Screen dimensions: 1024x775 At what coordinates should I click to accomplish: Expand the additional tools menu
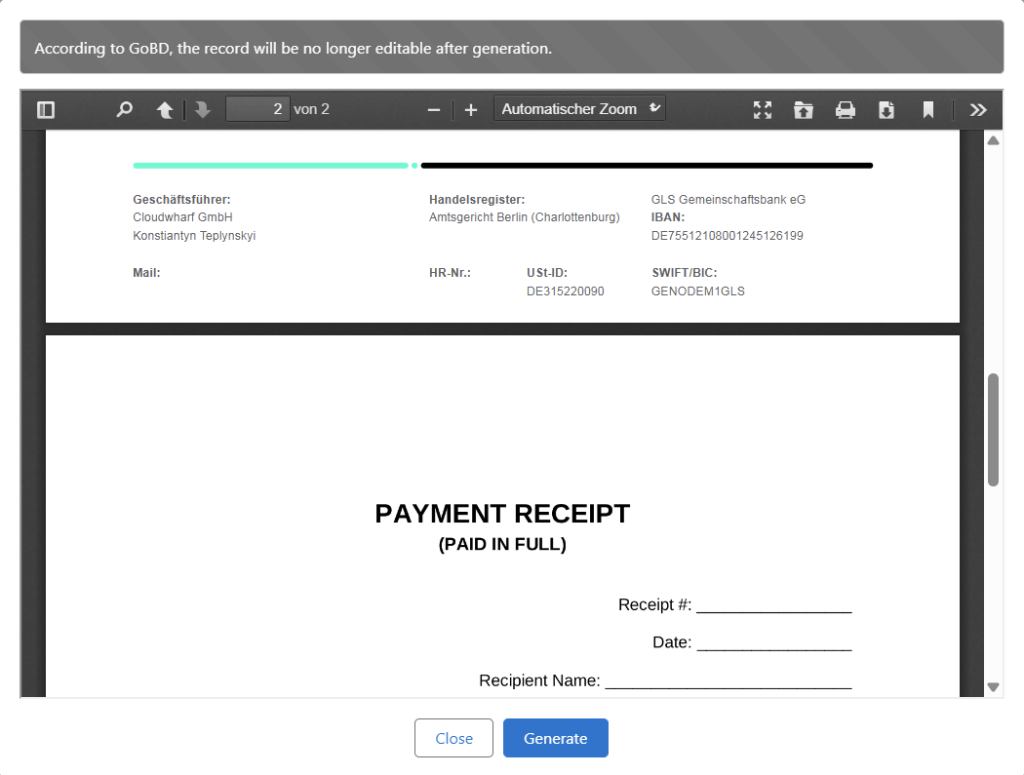[x=978, y=110]
